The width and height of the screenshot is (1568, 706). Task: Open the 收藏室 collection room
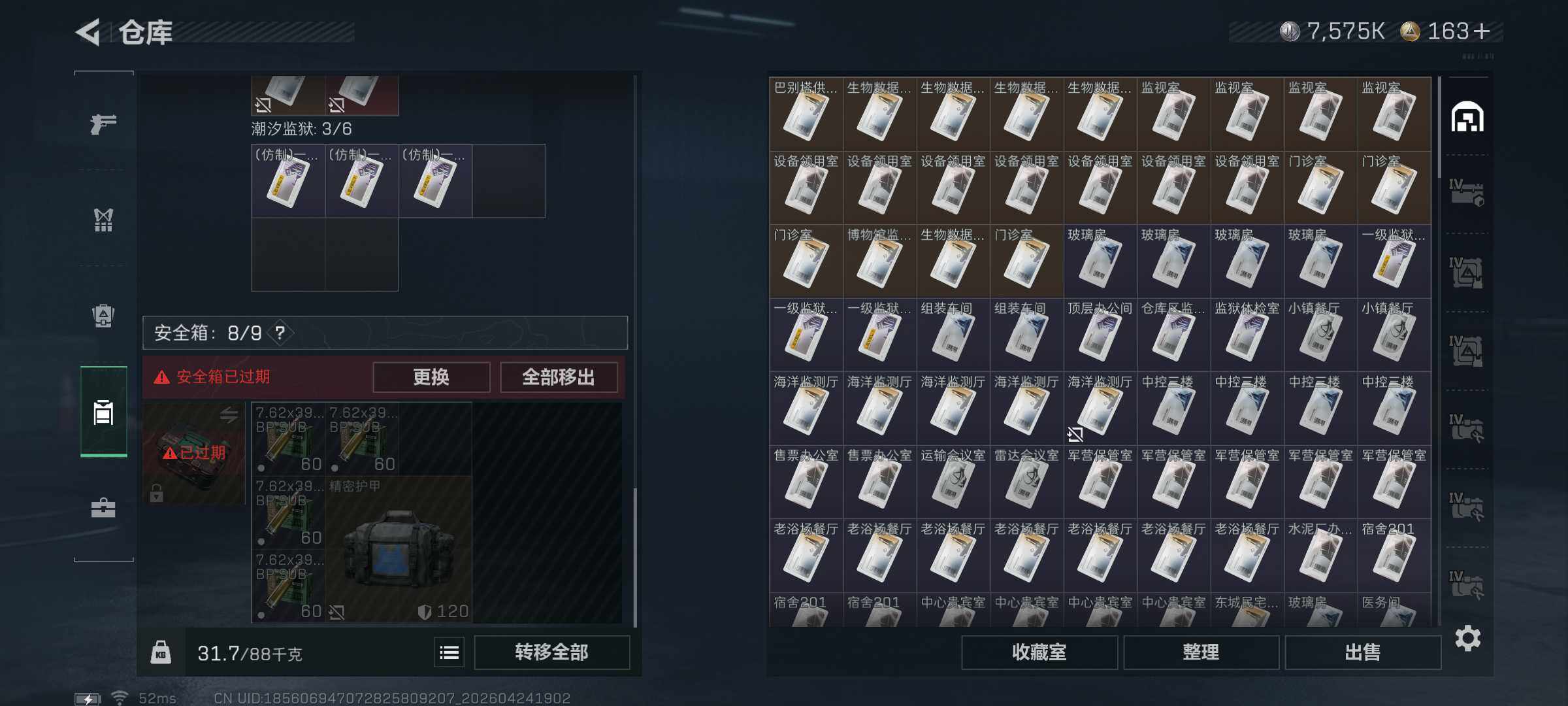coord(1039,652)
